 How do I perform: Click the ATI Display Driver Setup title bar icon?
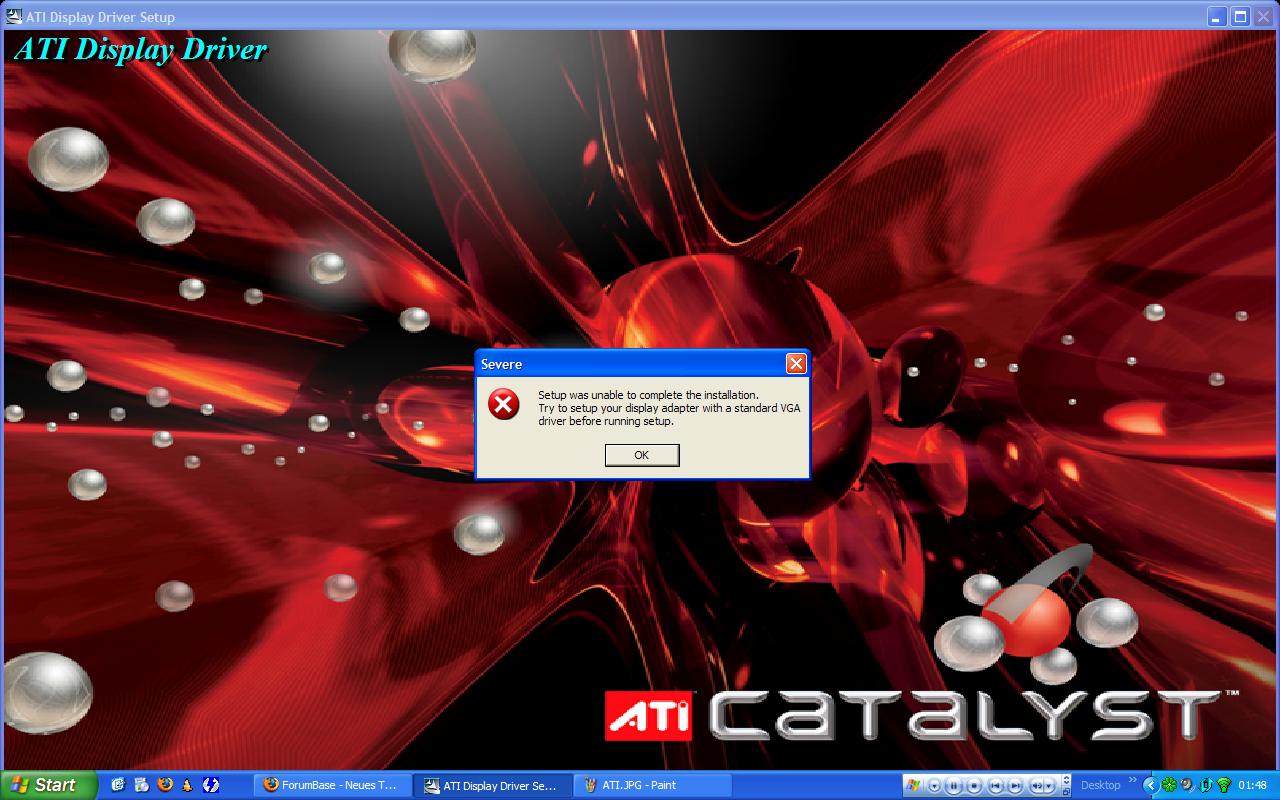click(x=12, y=16)
